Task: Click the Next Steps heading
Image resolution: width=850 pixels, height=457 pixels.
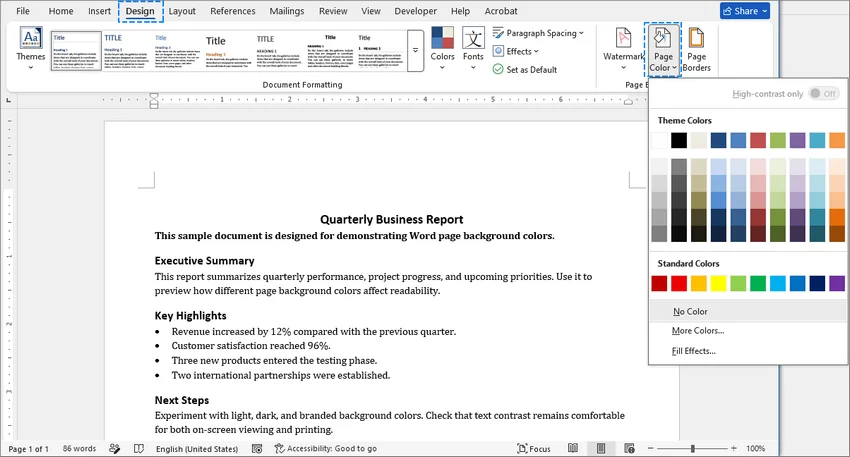Action: tap(182, 400)
